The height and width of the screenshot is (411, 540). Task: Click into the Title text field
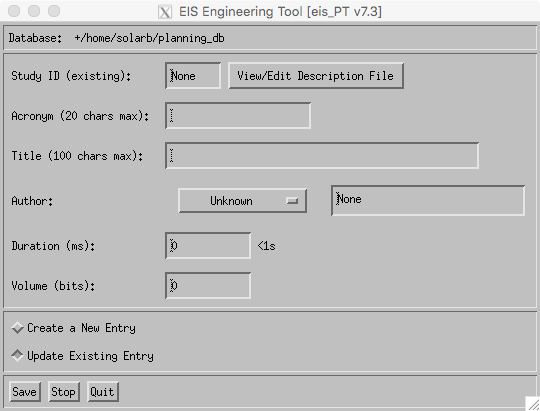pyautogui.click(x=322, y=155)
